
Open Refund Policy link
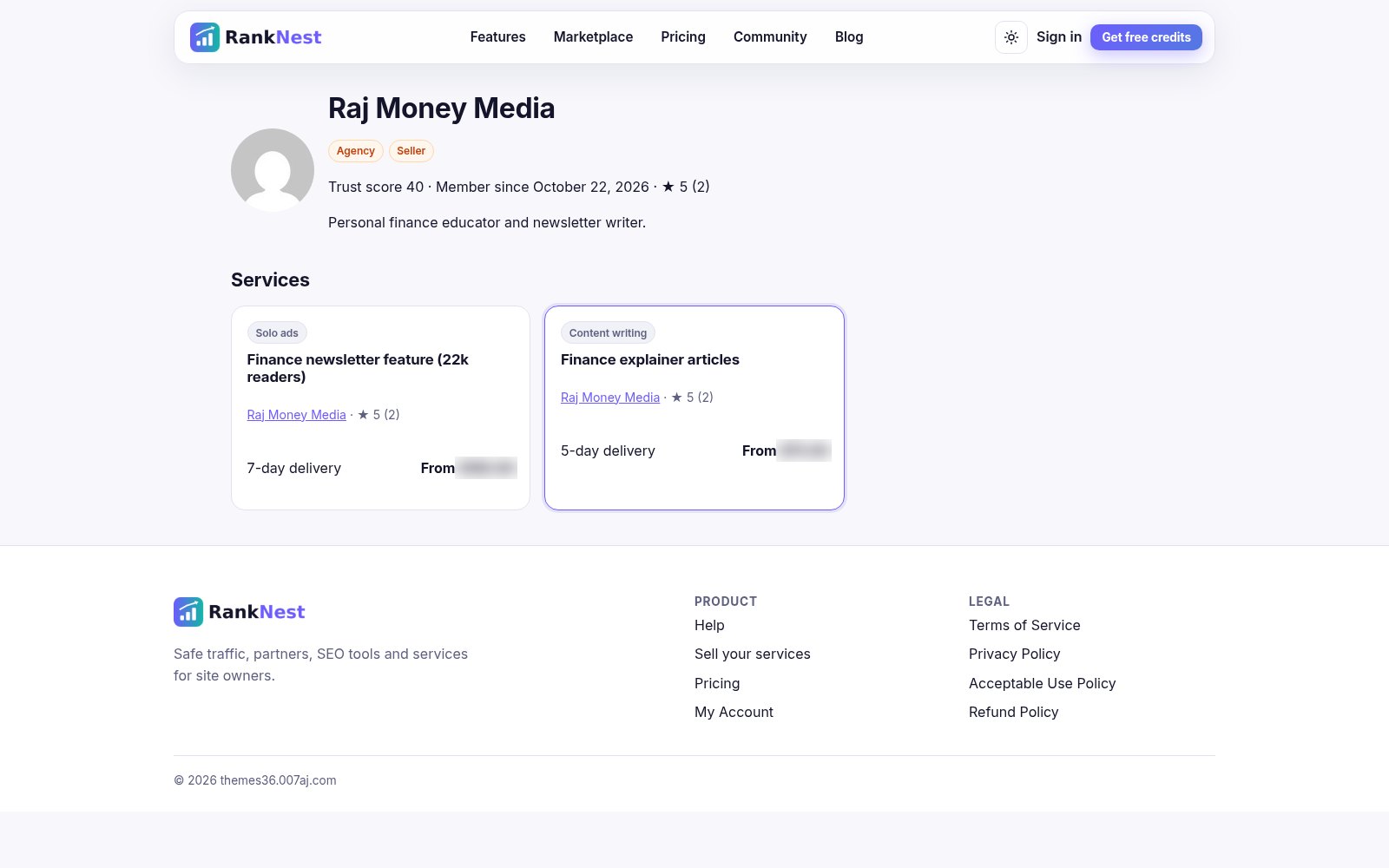click(x=1014, y=713)
